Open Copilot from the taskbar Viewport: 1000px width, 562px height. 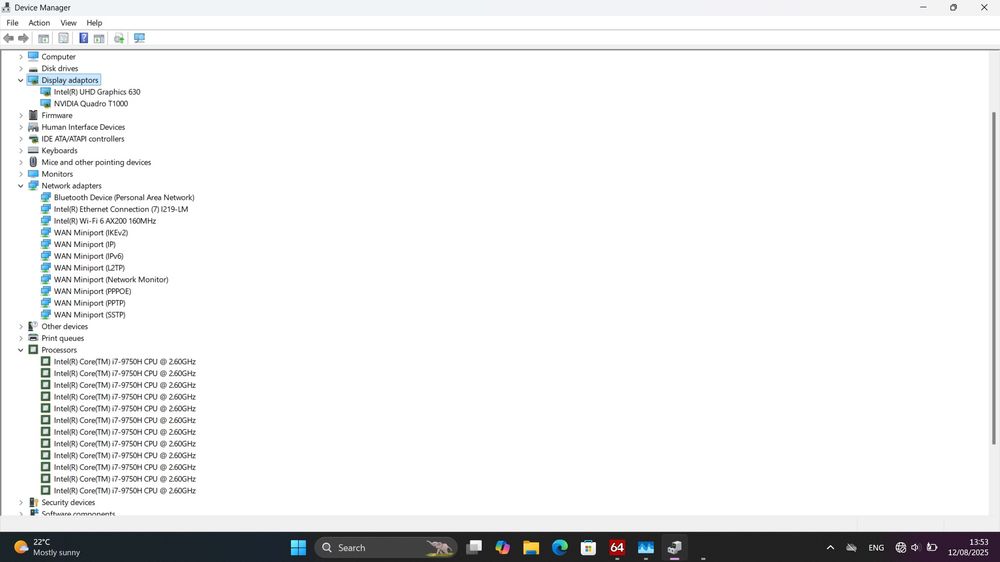pyautogui.click(x=503, y=547)
